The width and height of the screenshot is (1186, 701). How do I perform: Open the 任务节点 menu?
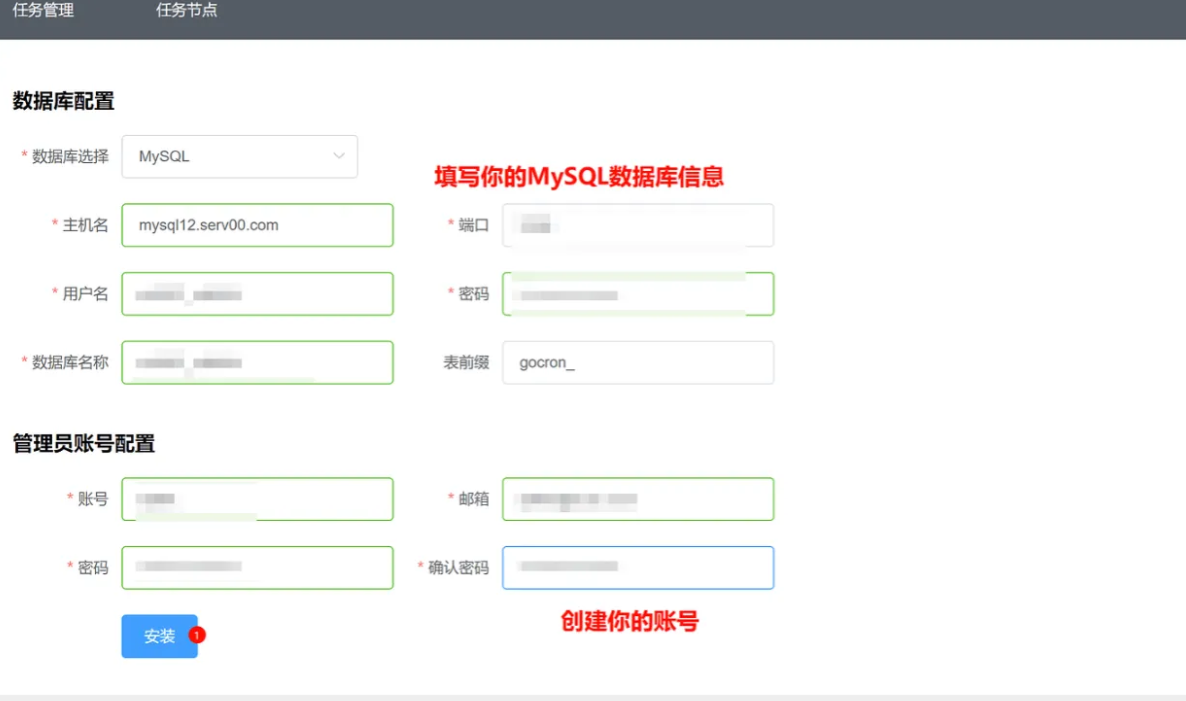pos(186,11)
